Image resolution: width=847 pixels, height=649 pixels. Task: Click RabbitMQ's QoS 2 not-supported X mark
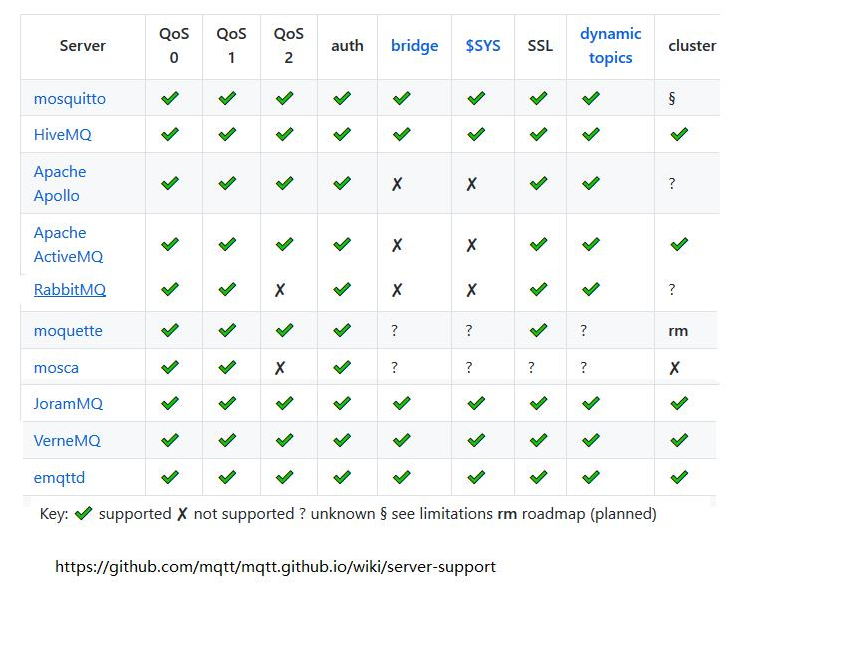tap(280, 290)
